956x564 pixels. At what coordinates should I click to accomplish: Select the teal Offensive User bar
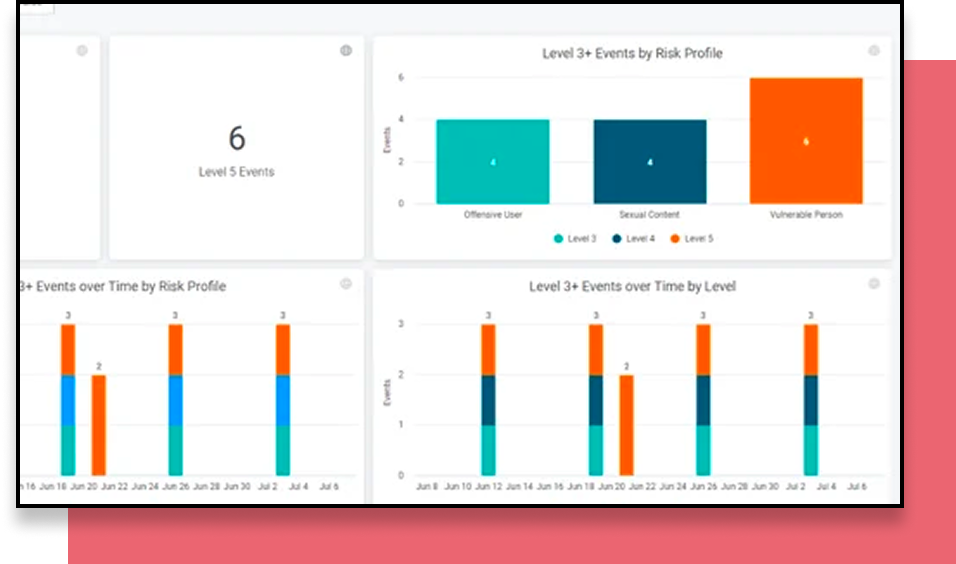click(492, 162)
